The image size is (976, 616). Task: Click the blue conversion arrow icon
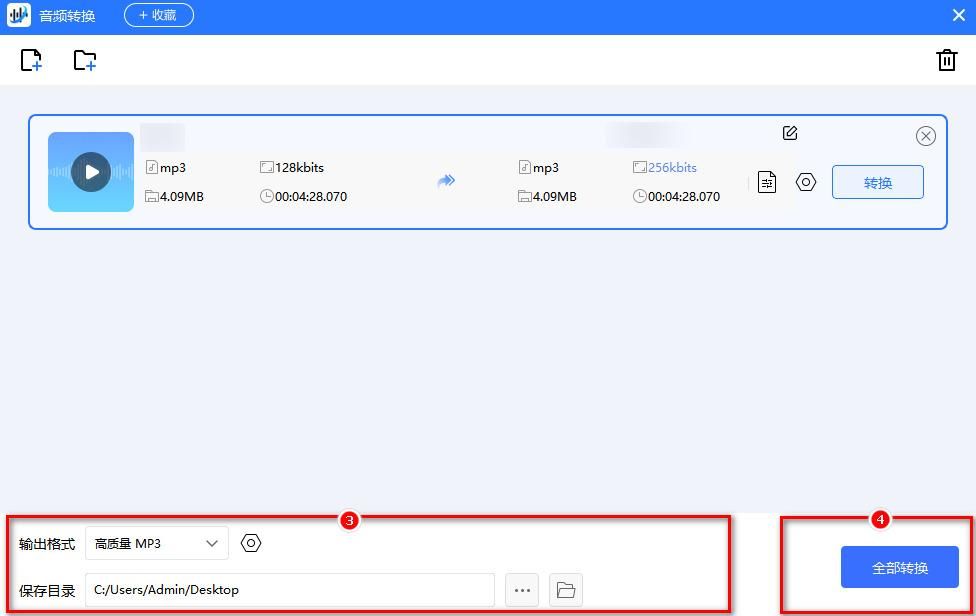coord(446,181)
